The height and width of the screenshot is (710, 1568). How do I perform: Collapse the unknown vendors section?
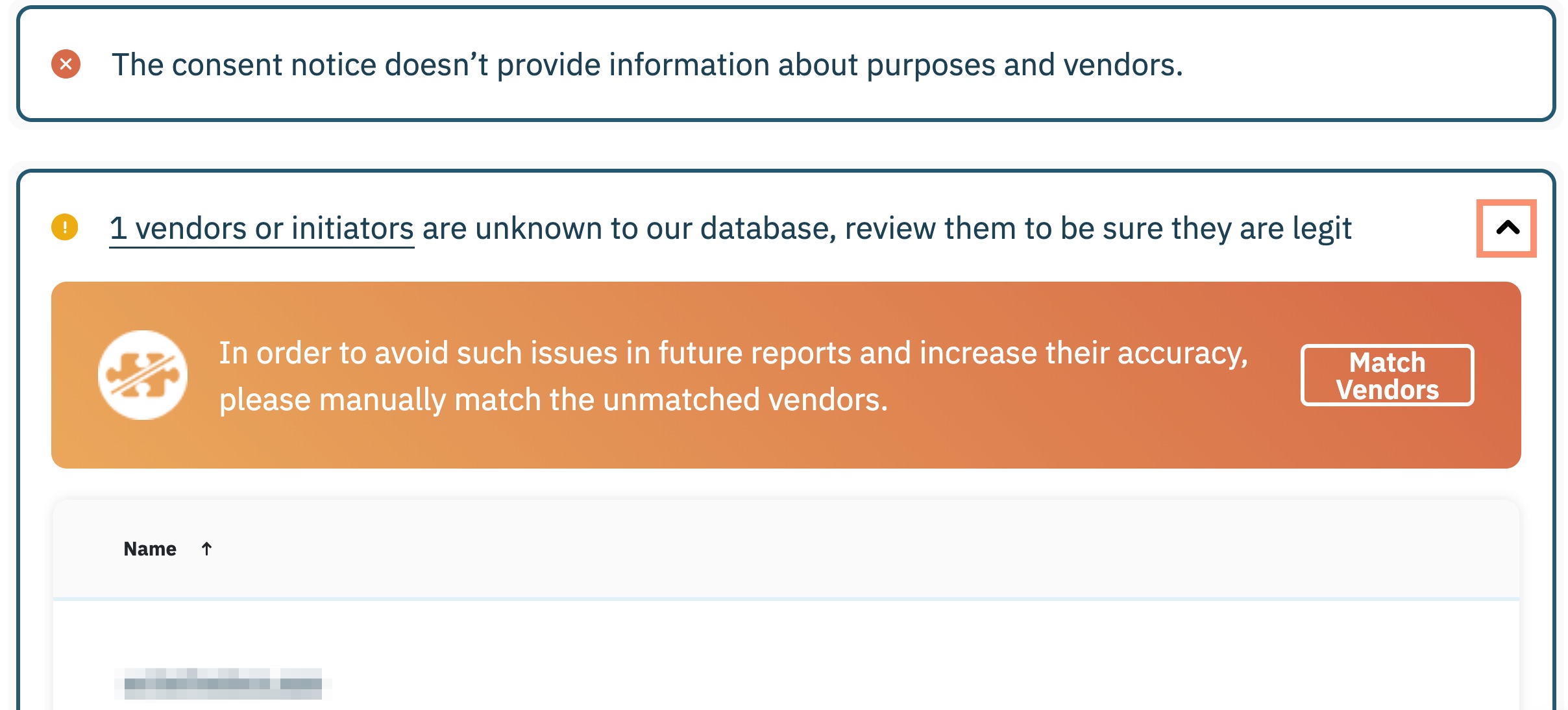1506,228
